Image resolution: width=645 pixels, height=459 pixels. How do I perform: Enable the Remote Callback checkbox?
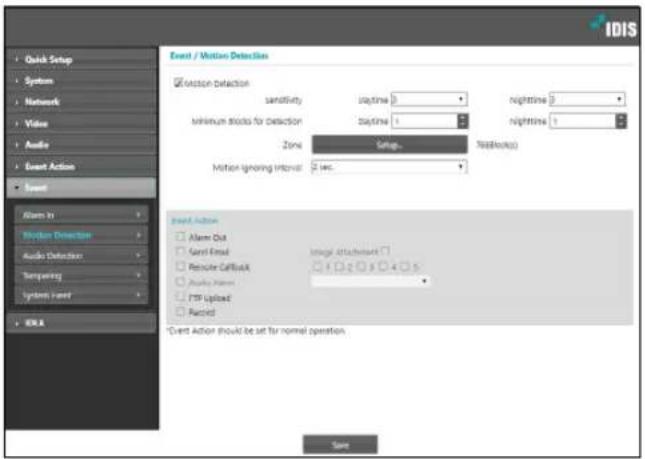coord(180,266)
